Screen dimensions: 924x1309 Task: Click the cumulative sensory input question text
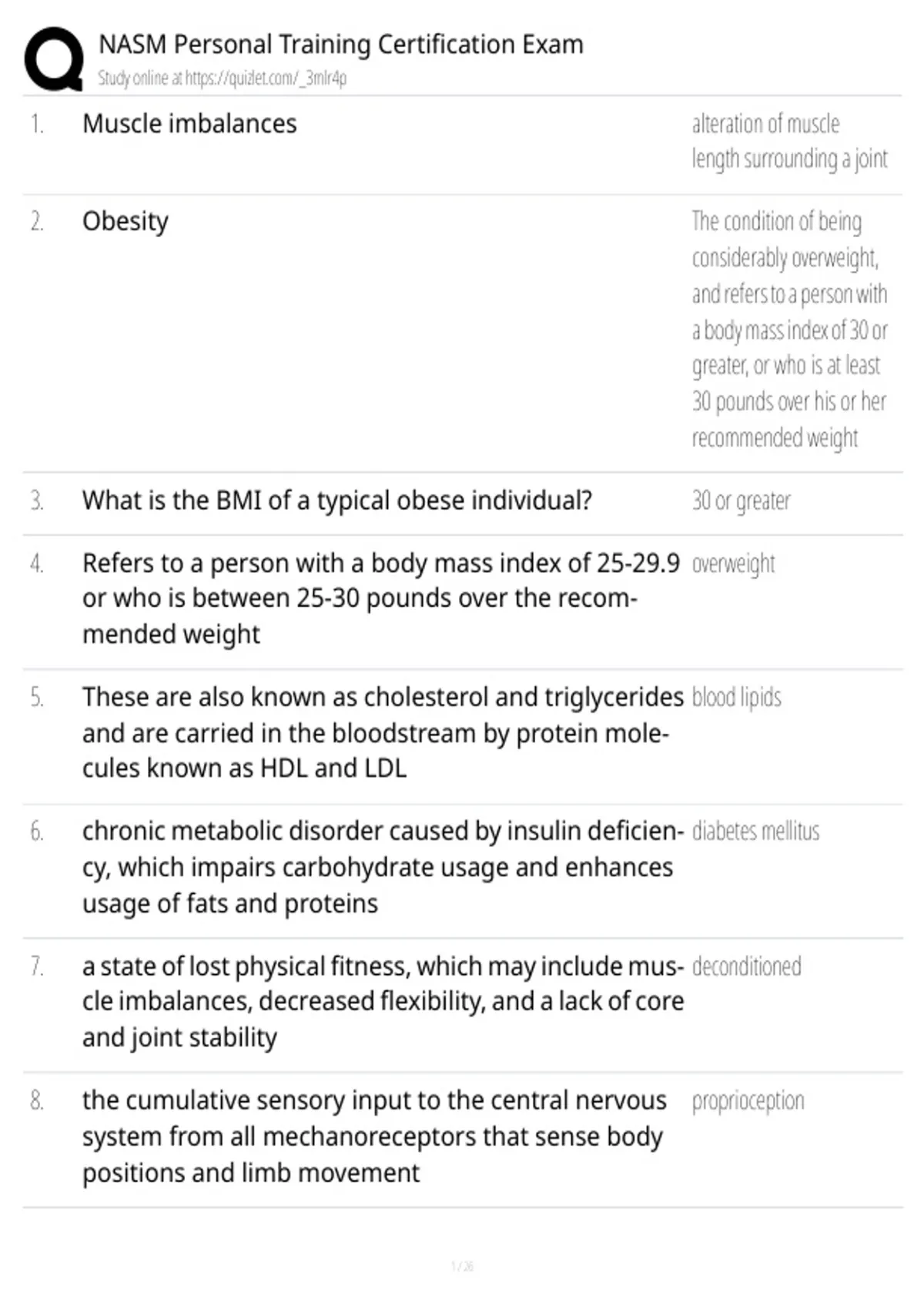pyautogui.click(x=374, y=1137)
